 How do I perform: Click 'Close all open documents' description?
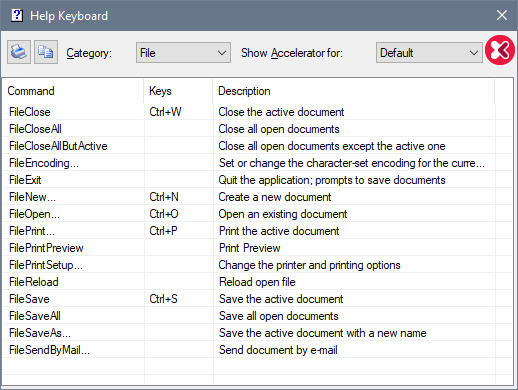[x=279, y=129]
